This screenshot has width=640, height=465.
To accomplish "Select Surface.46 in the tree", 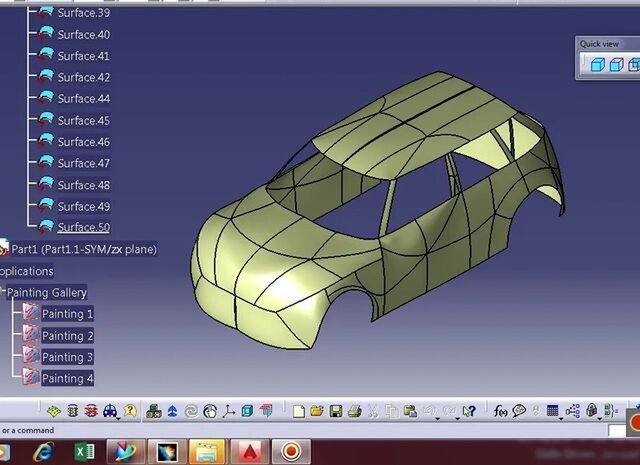I will [84, 142].
